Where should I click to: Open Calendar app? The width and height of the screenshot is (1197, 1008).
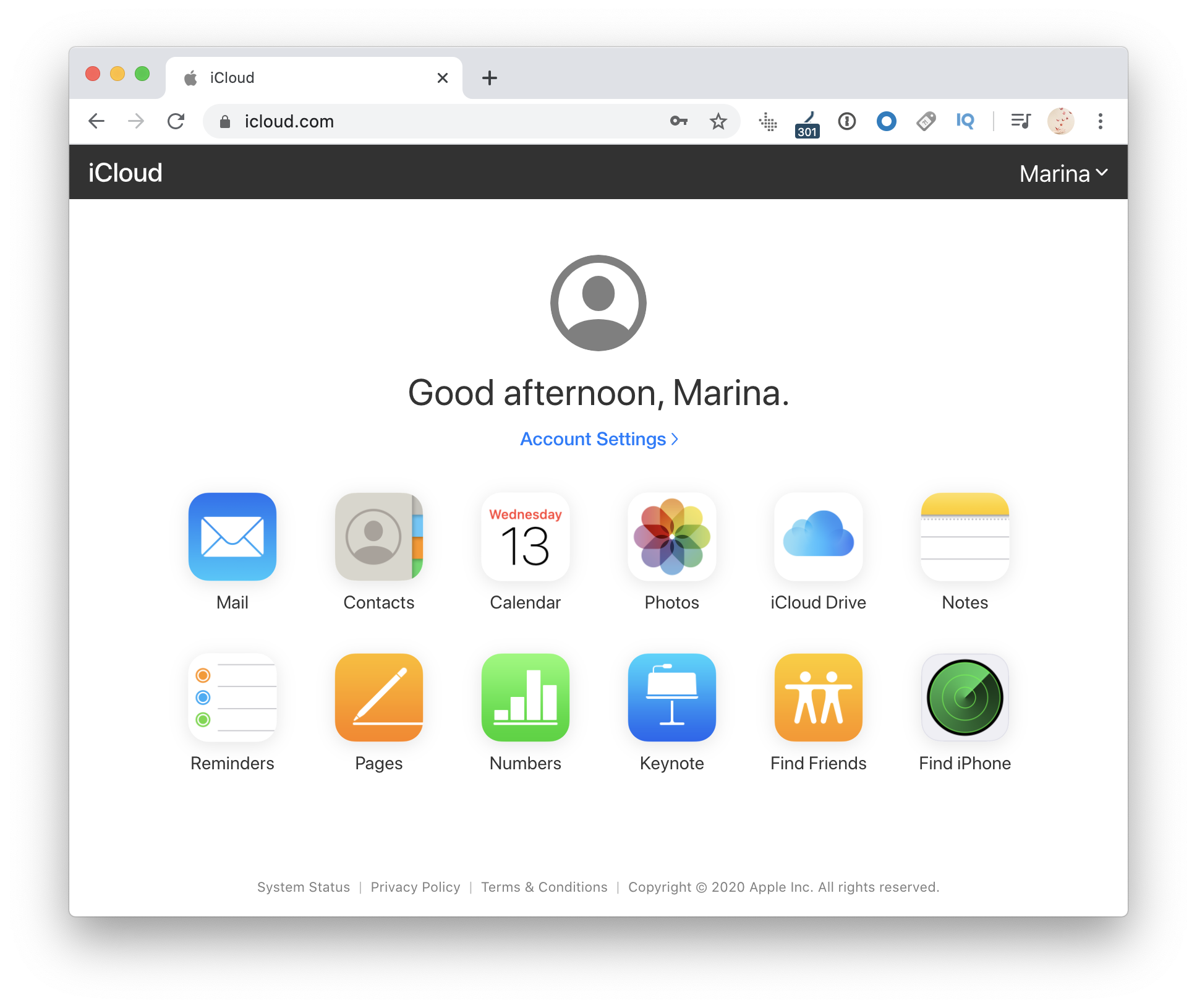click(525, 549)
